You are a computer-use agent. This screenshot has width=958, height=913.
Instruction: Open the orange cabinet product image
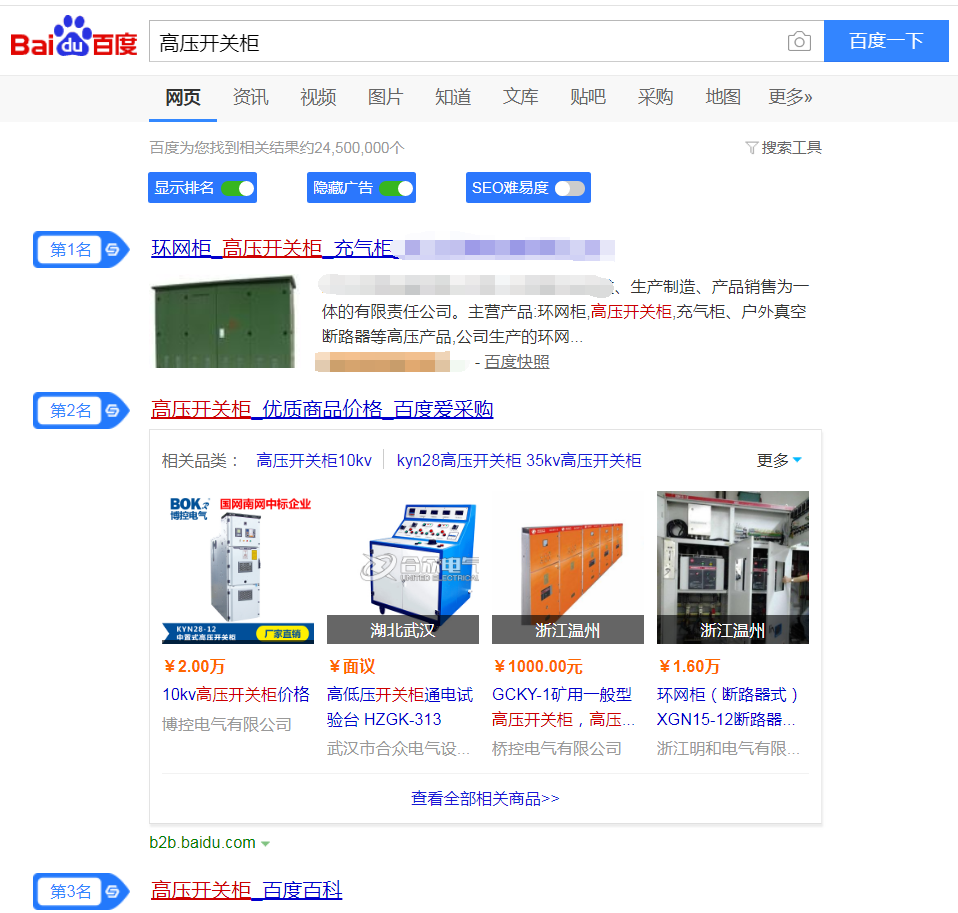click(568, 568)
